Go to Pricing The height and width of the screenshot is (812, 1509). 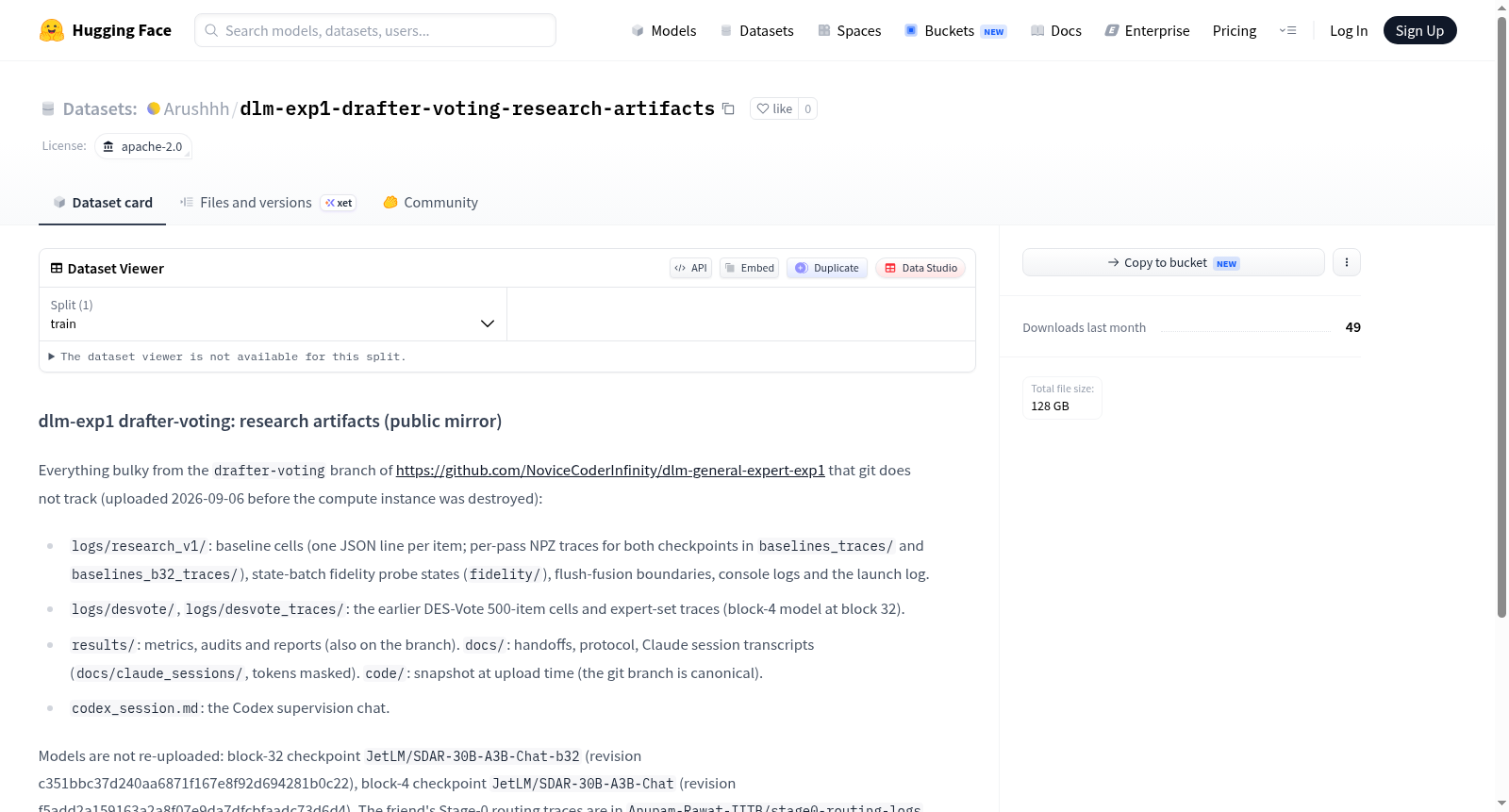pyautogui.click(x=1235, y=30)
